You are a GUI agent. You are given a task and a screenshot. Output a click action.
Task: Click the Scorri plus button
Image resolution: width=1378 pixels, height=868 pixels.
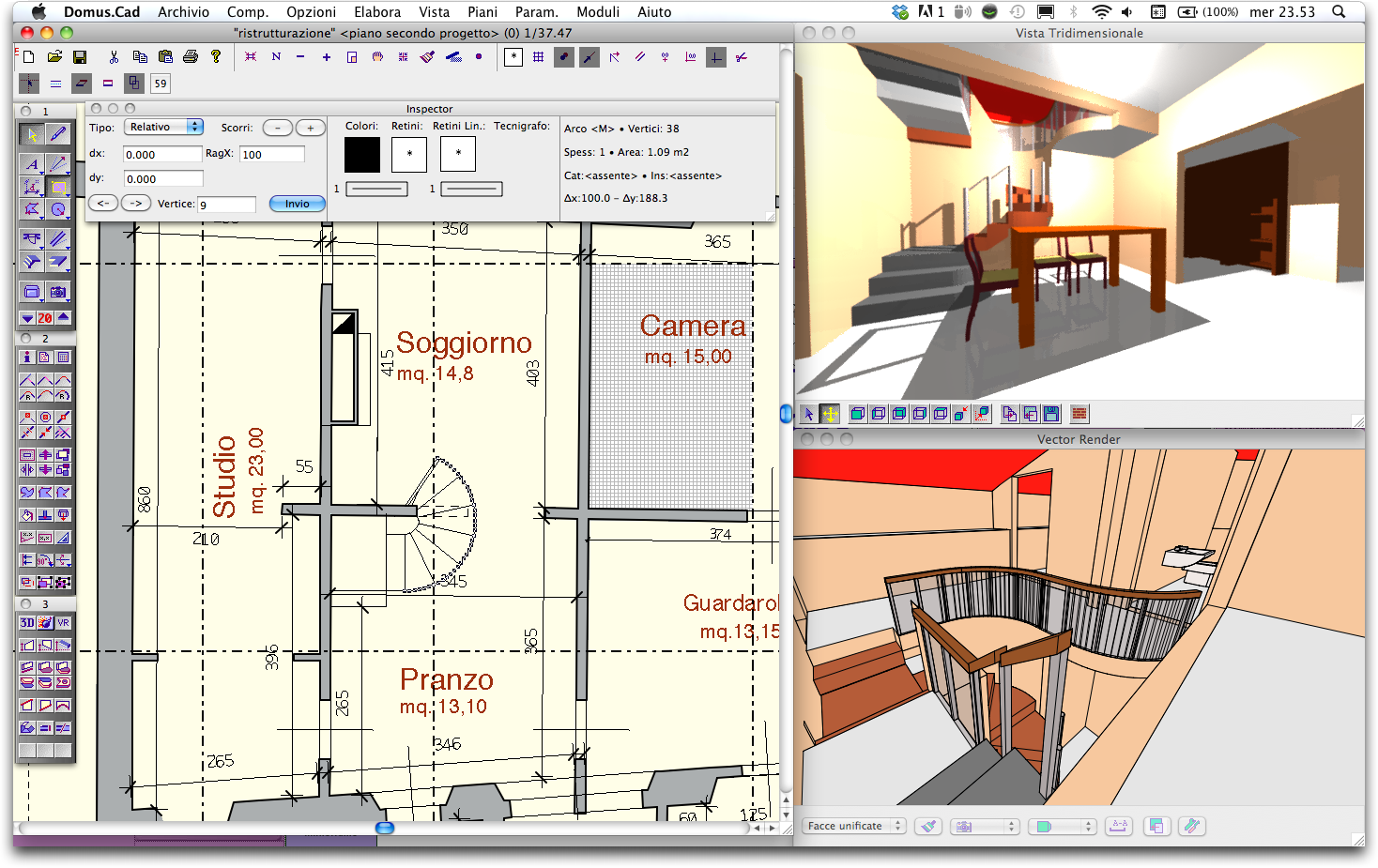tap(311, 128)
